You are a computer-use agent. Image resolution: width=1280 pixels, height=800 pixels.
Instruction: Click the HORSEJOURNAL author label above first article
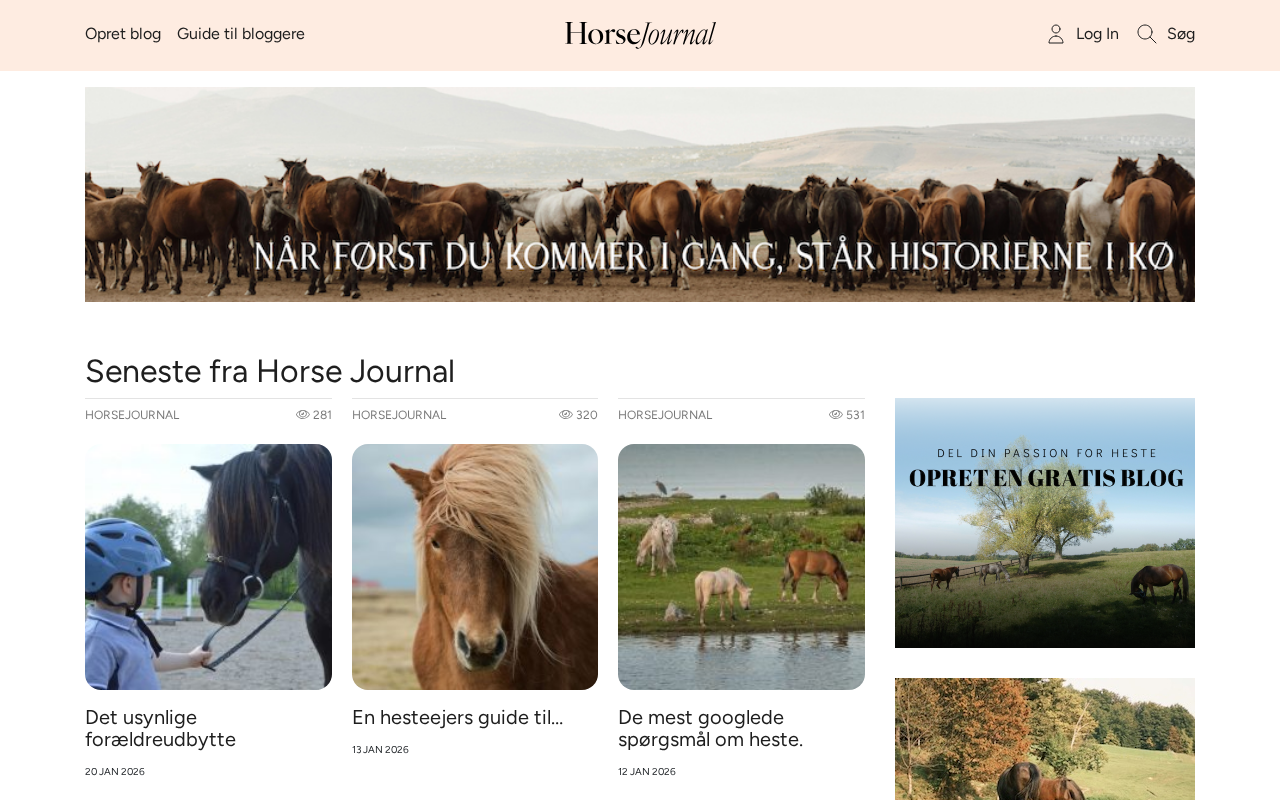pos(132,415)
